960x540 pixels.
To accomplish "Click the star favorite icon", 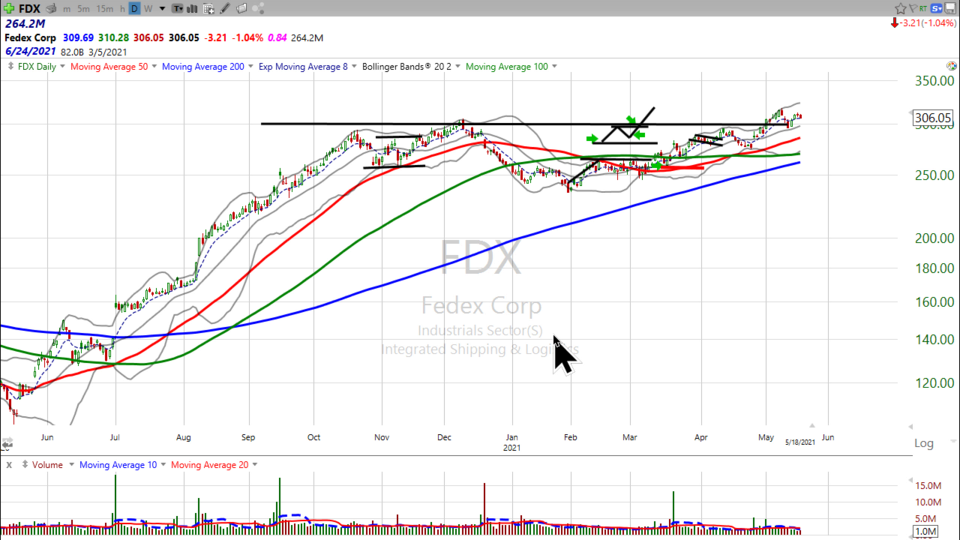I will [x=900, y=8].
